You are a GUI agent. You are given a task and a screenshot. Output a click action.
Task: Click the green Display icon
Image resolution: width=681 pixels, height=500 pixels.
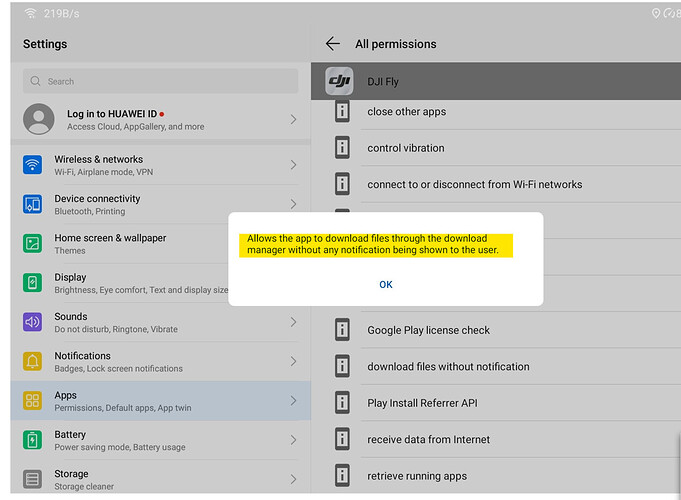tap(33, 283)
